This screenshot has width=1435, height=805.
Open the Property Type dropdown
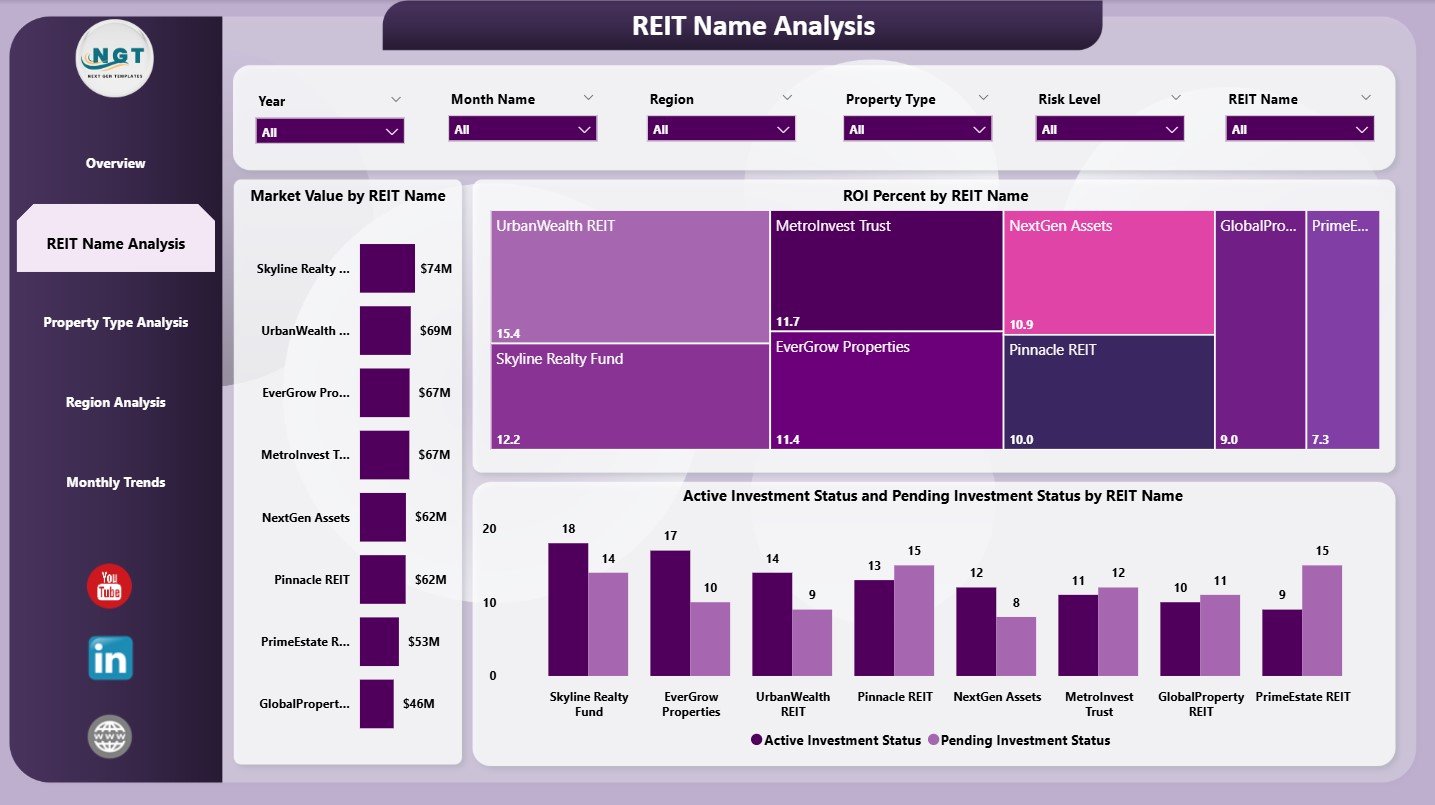tap(916, 129)
